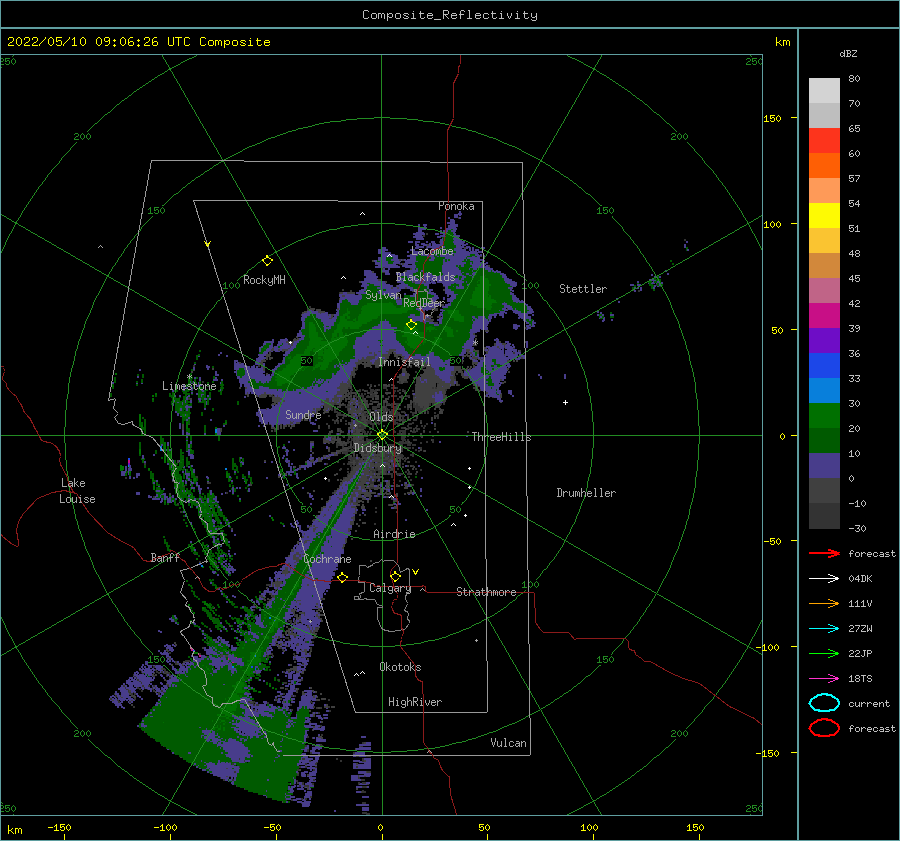Image resolution: width=900 pixels, height=841 pixels.
Task: Click the Calgary city label
Action: 390,588
